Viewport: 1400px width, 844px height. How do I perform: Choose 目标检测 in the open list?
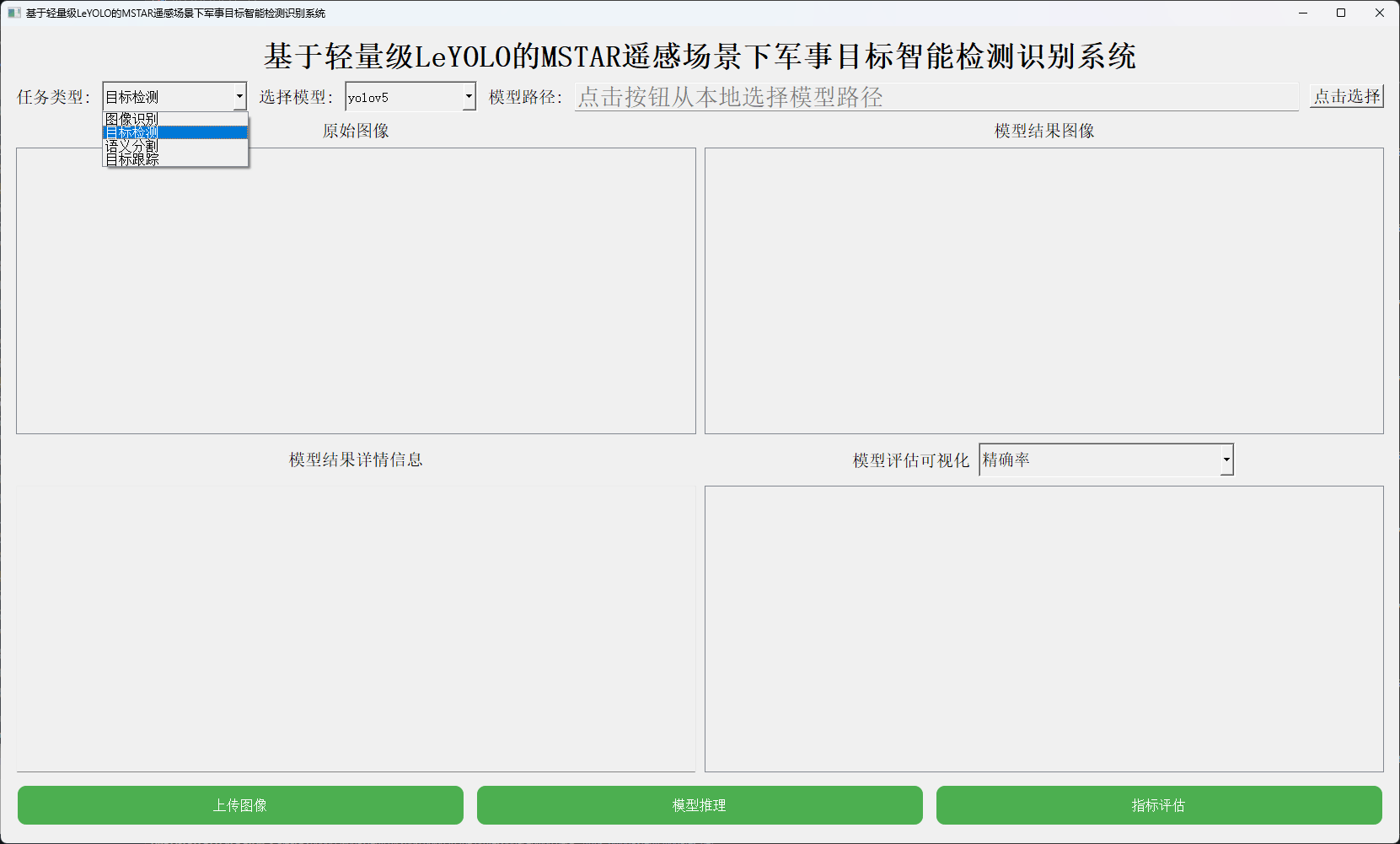(x=175, y=132)
